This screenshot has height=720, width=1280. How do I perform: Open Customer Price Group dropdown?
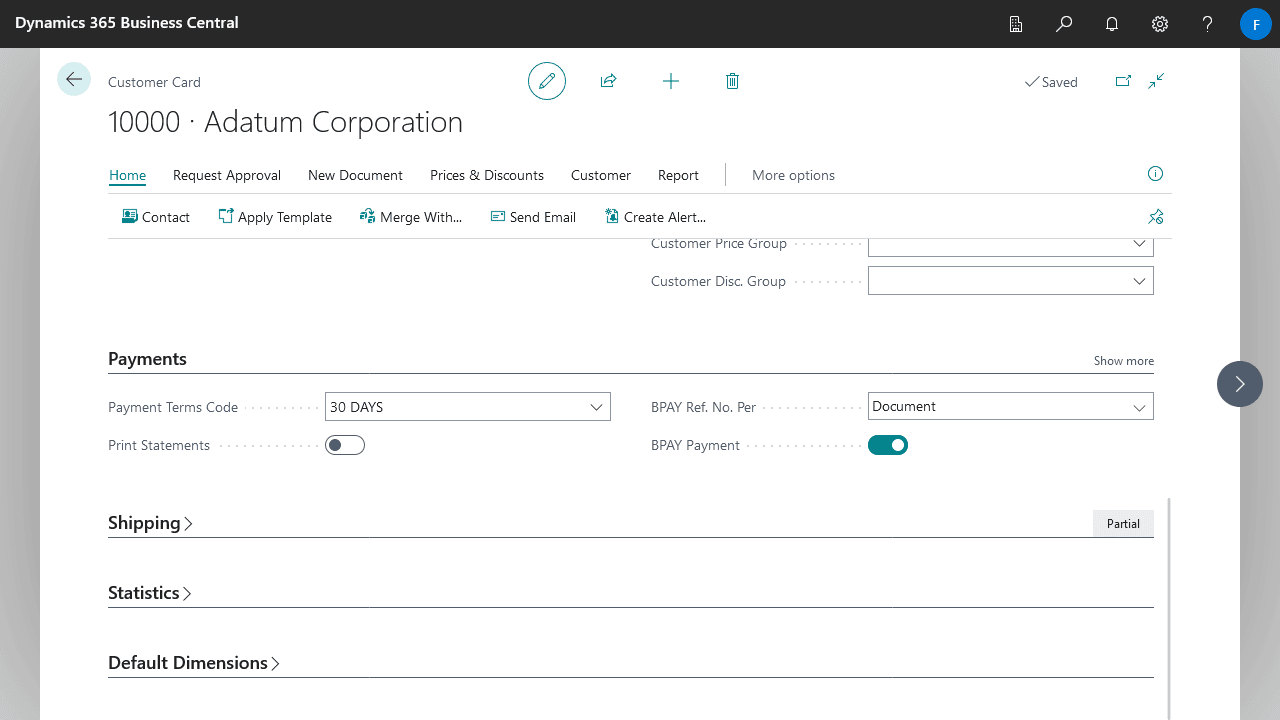point(1139,244)
